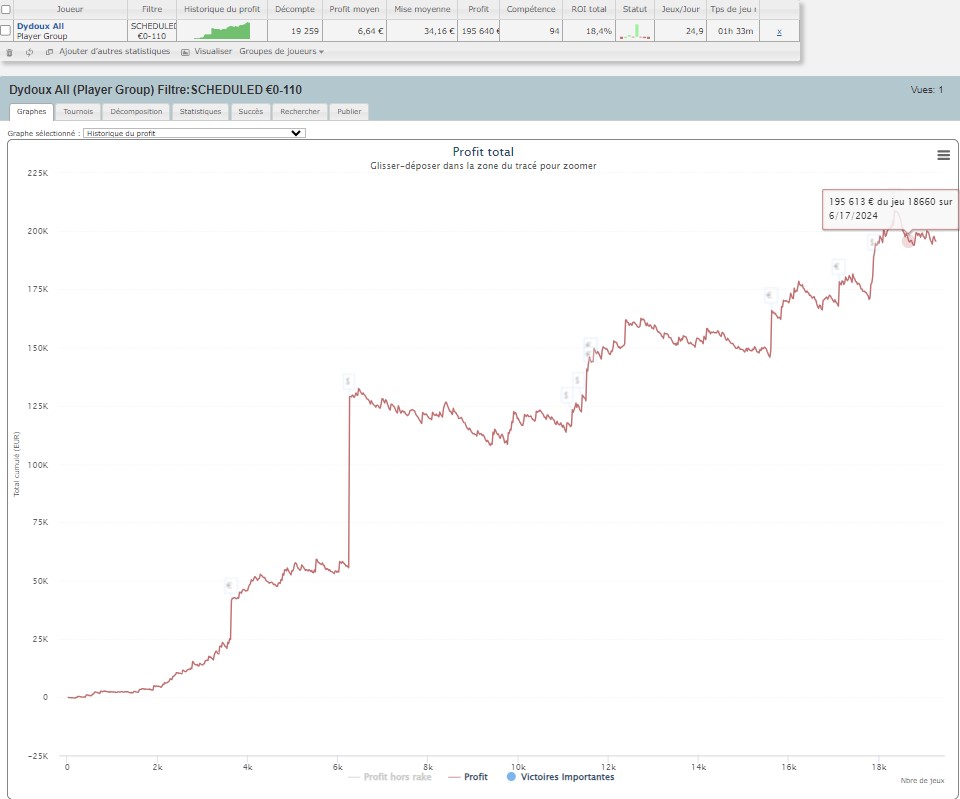
Task: Click the Statut mini bar chart thumbnail
Action: pyautogui.click(x=635, y=31)
